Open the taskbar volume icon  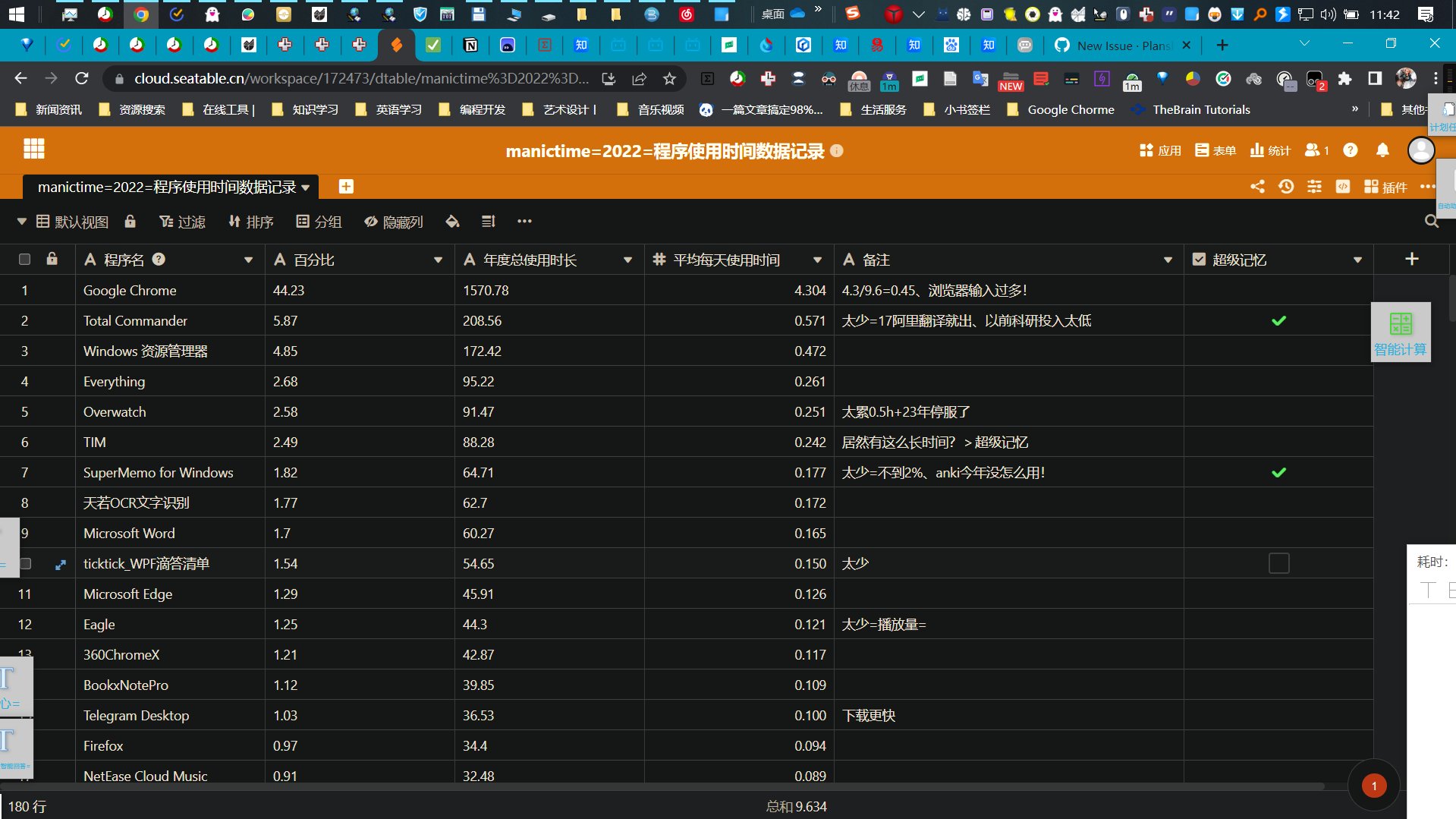(1328, 14)
